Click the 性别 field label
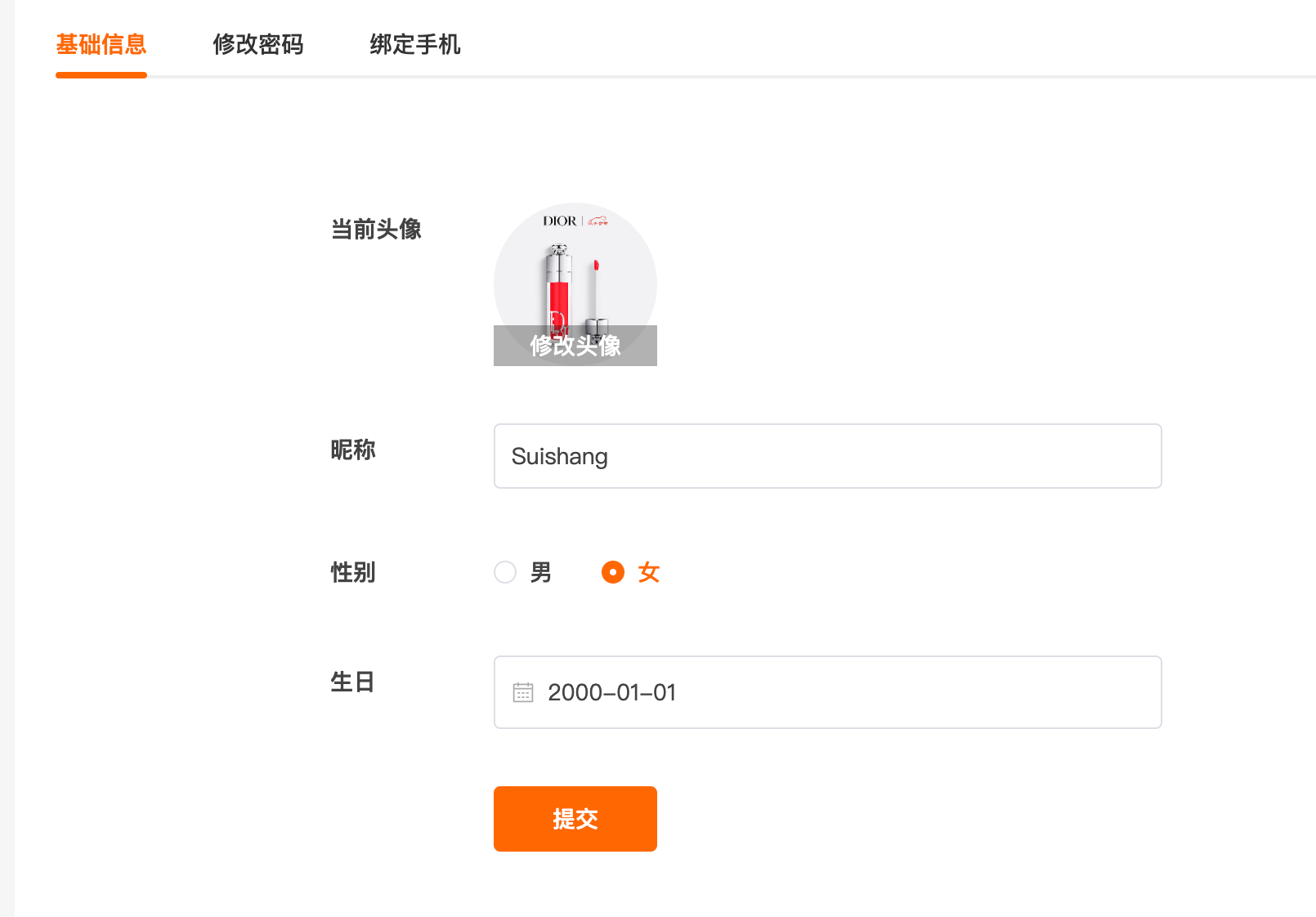Screen dimensions: 1316x917 pos(353,572)
